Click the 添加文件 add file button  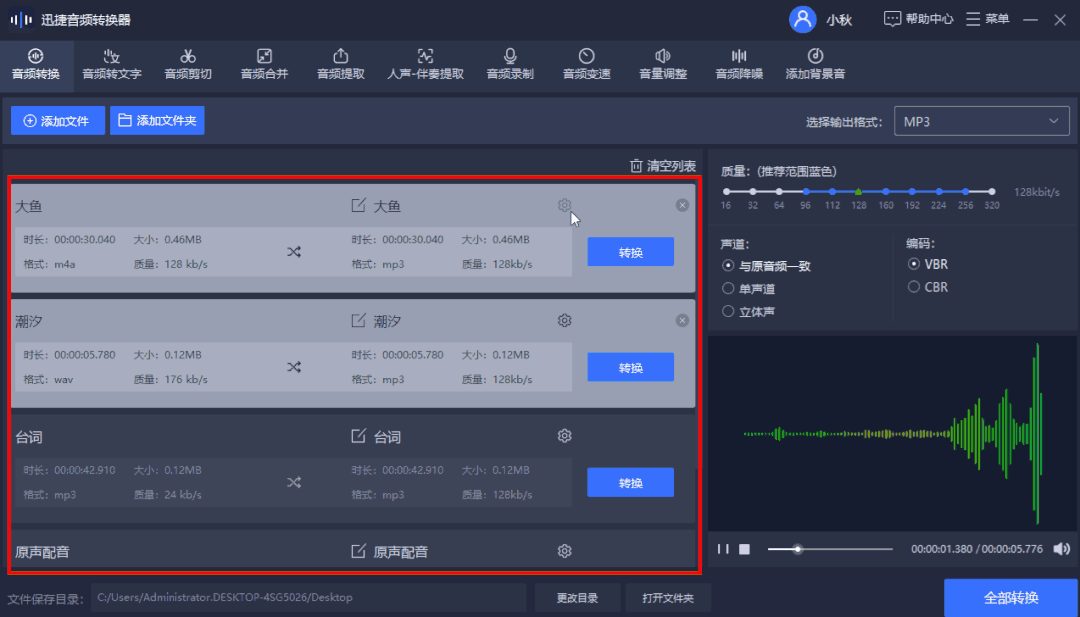tap(57, 120)
